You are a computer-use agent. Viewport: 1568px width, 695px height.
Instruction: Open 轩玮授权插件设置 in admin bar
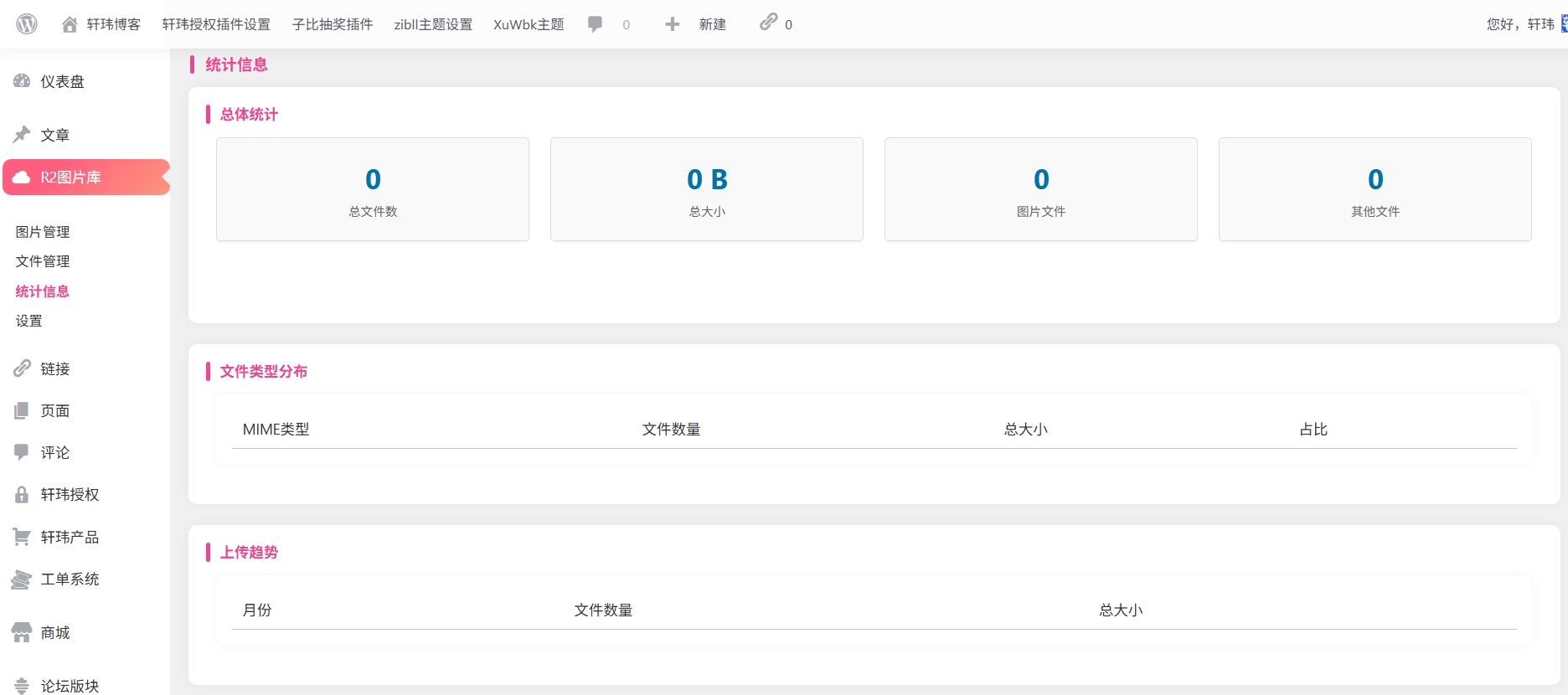216,24
